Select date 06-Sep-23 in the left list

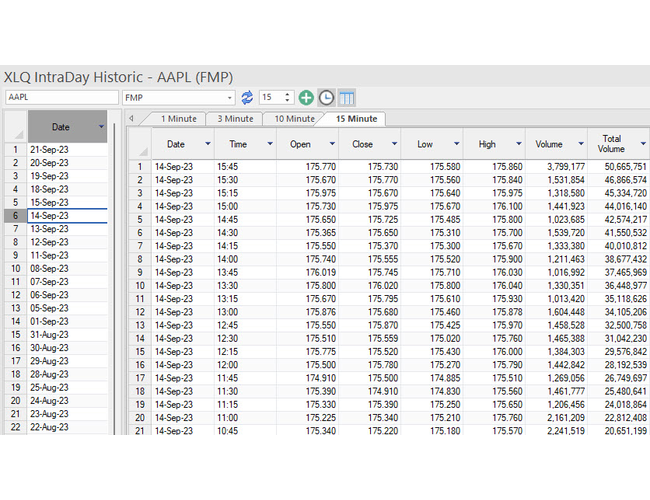(67, 295)
